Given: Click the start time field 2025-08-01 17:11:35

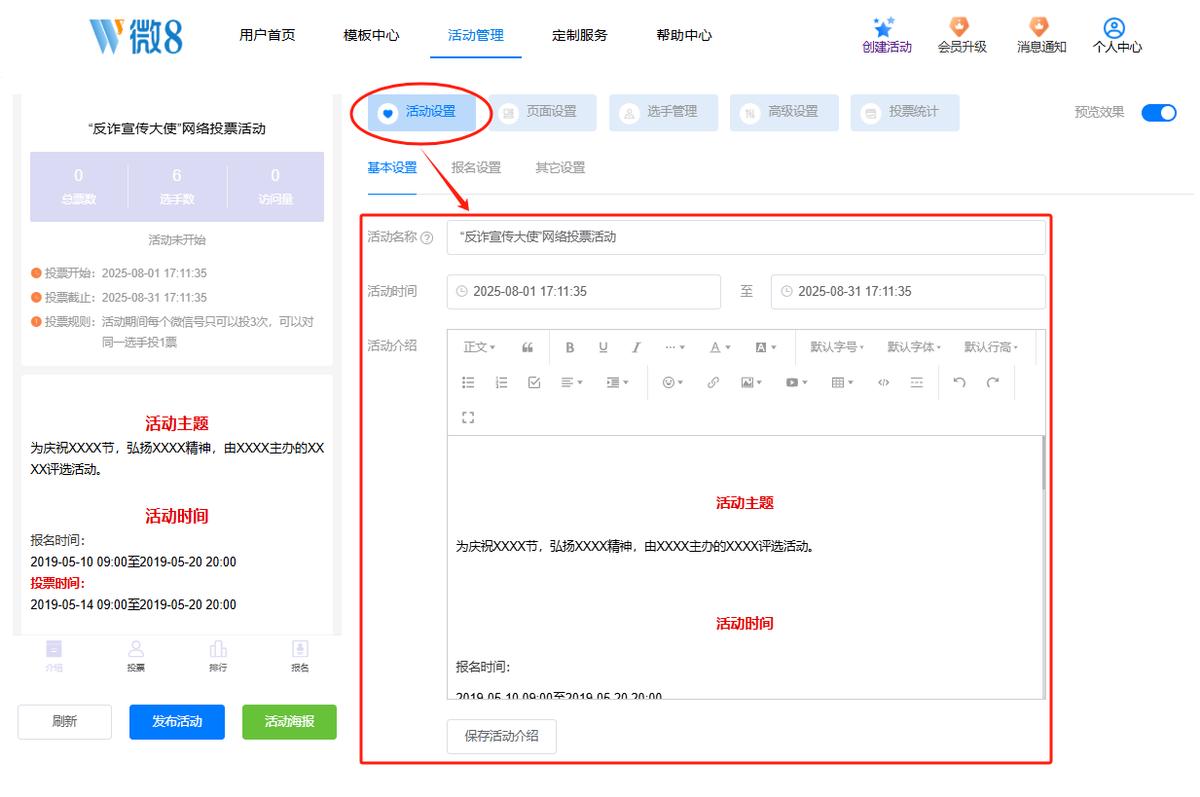Looking at the screenshot, I should point(584,292).
